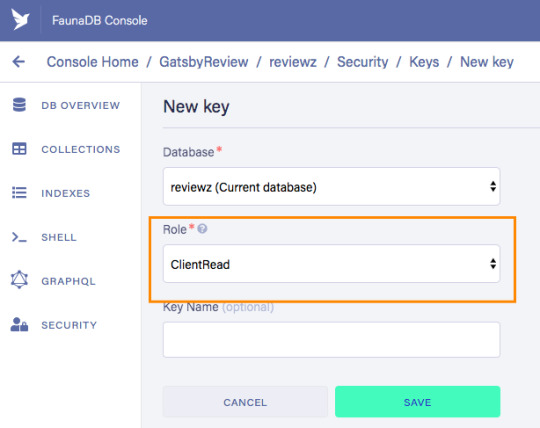Navigate to Console Home breadcrumb

pyautogui.click(x=93, y=62)
